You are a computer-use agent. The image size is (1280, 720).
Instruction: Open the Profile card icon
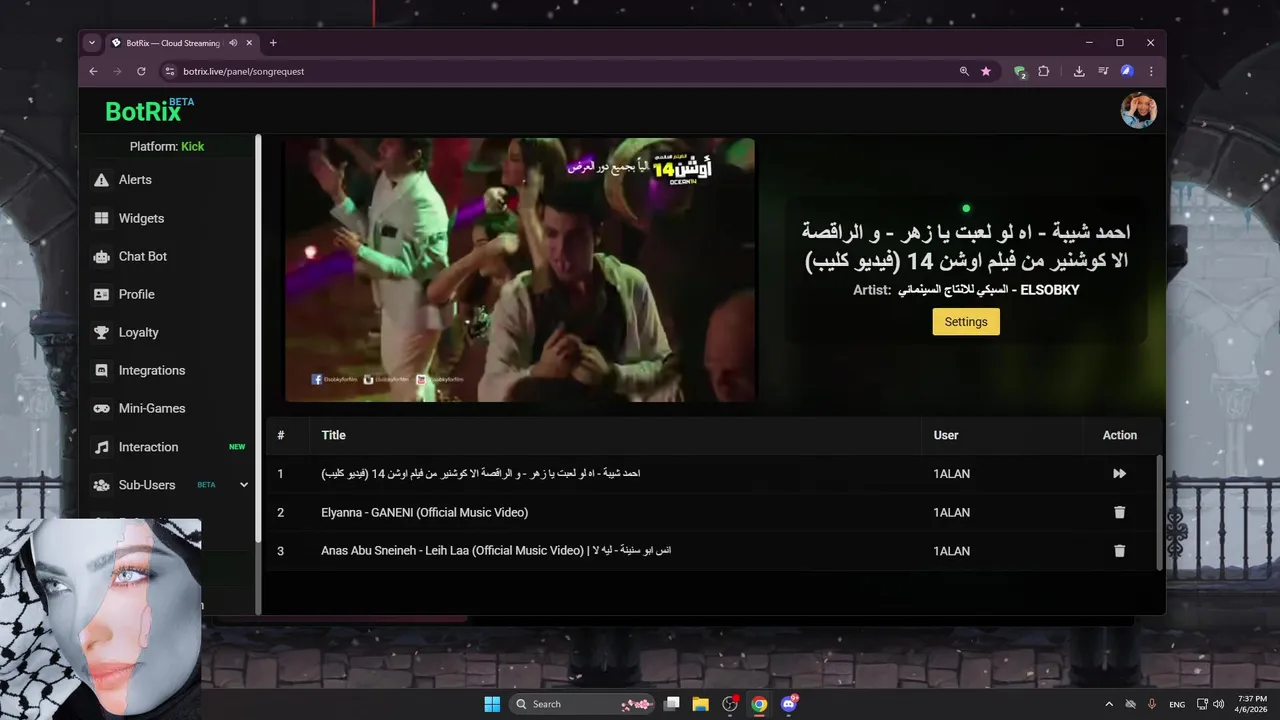[101, 294]
